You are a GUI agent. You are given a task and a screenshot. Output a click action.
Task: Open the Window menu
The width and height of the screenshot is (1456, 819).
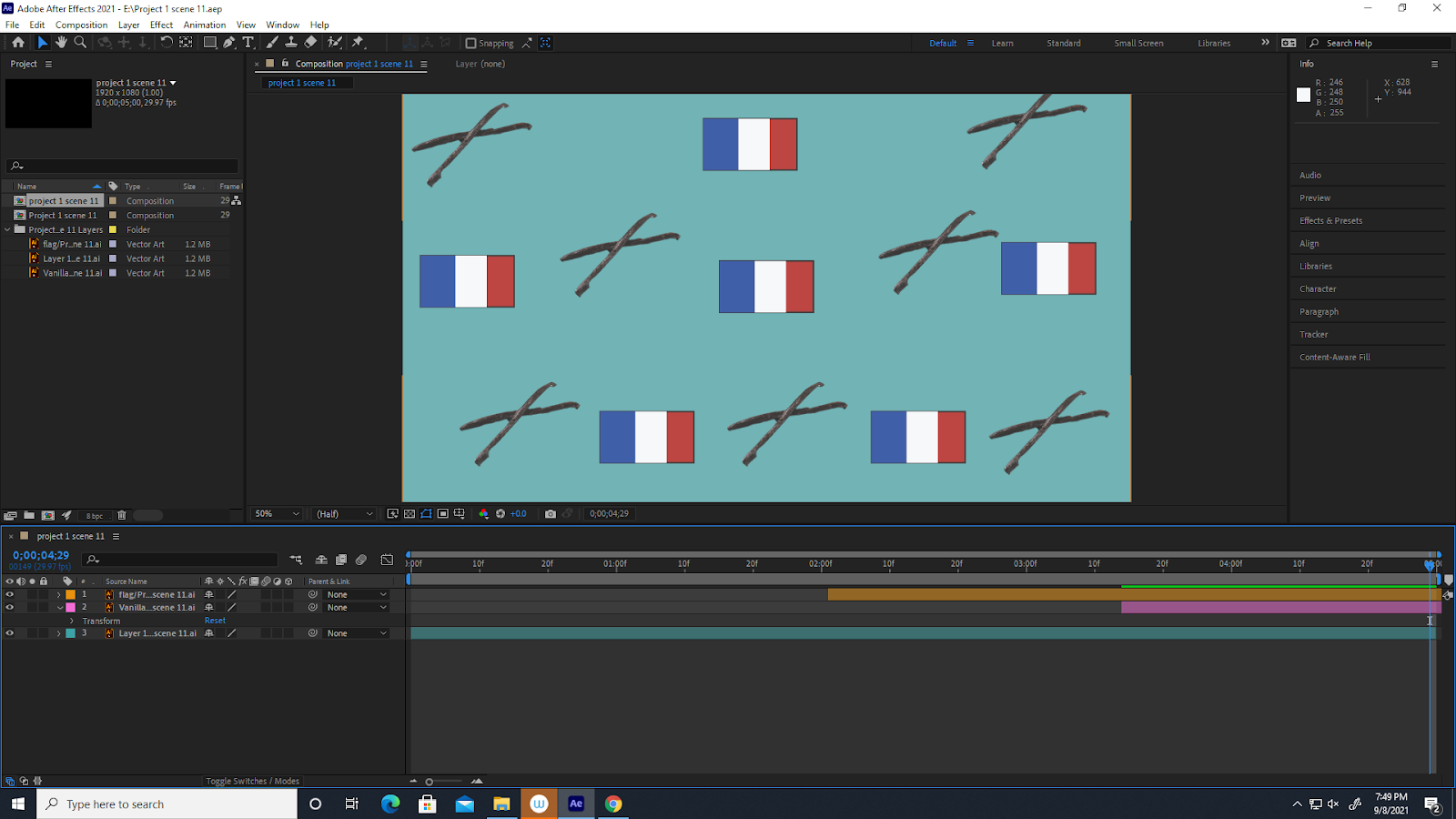[282, 25]
